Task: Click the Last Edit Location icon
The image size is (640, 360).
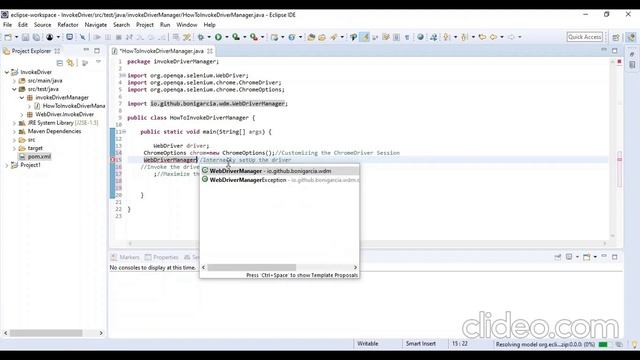Action: point(482,37)
